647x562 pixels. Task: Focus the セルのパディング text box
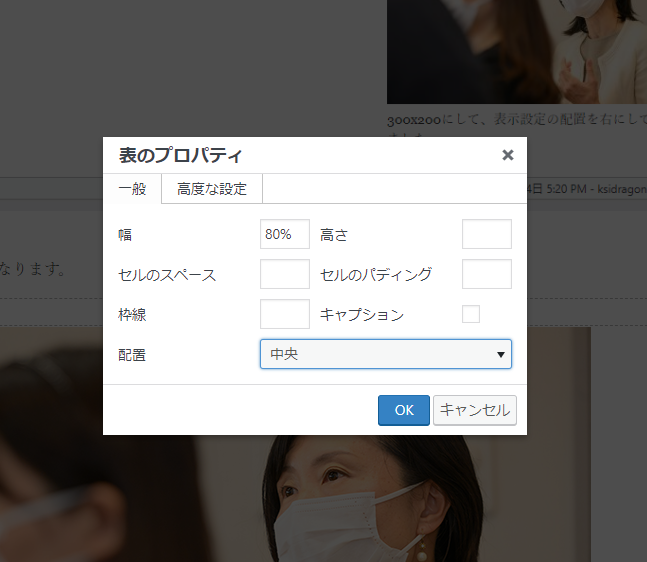click(x=486, y=274)
